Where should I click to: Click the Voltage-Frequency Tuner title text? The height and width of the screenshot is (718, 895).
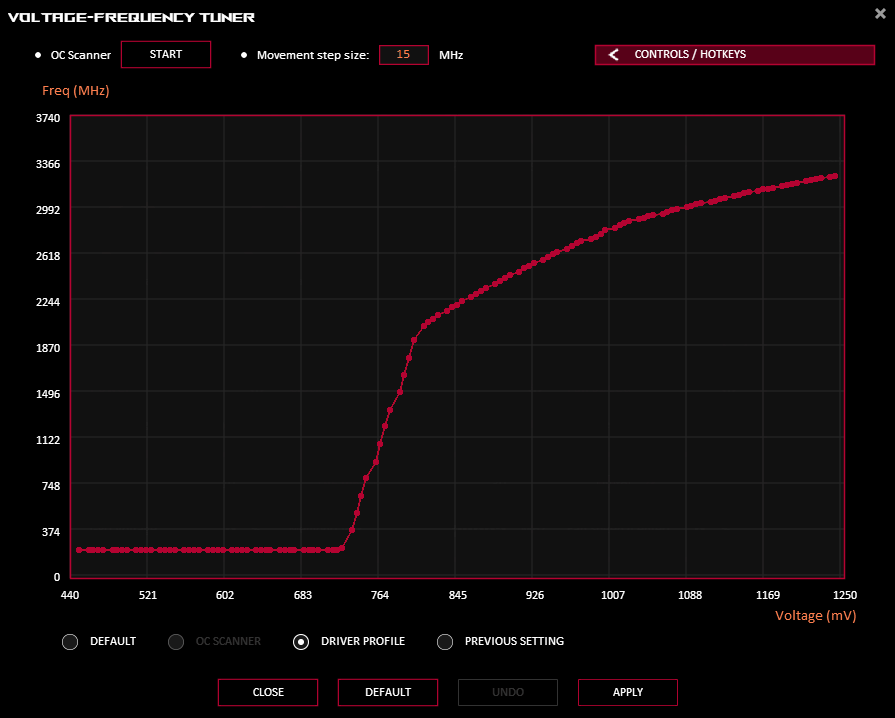point(131,17)
